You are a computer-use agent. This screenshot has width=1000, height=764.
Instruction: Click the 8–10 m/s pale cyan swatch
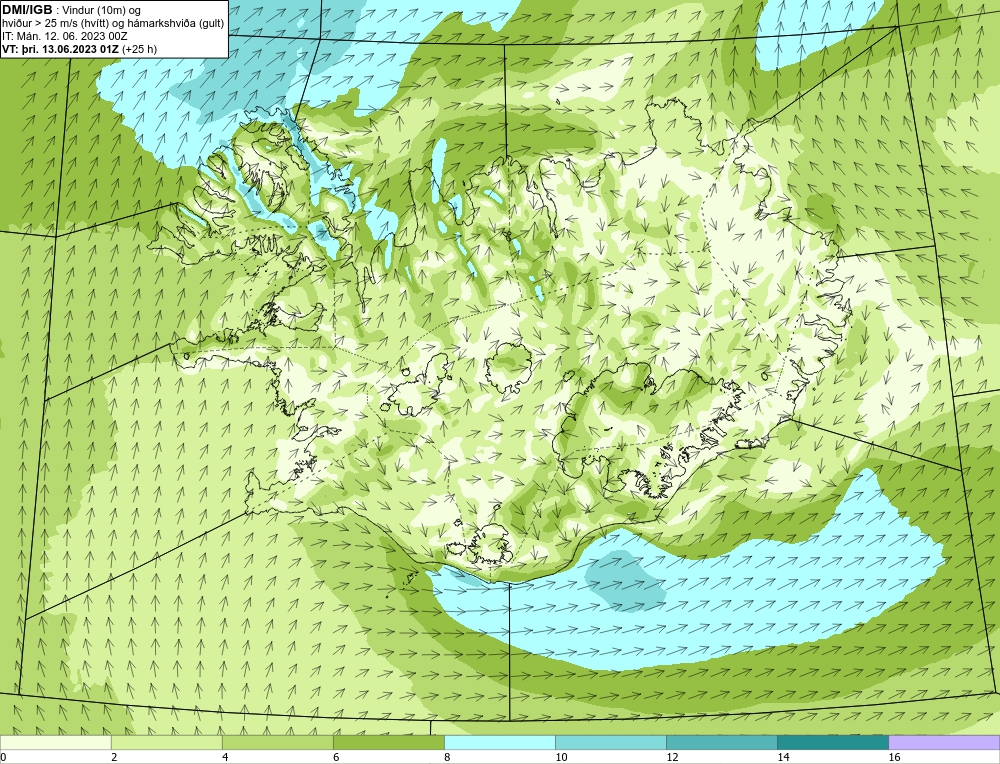499,742
